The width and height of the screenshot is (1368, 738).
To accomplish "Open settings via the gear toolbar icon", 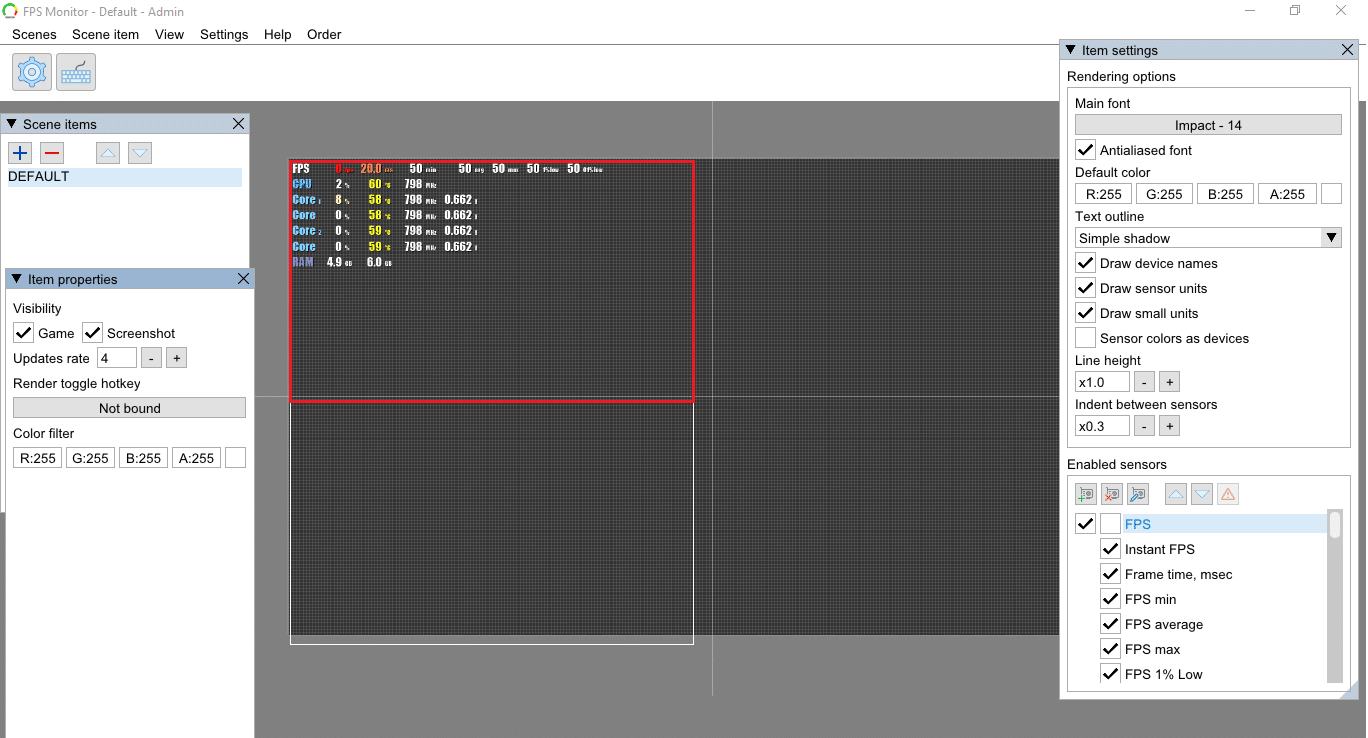I will pyautogui.click(x=32, y=73).
